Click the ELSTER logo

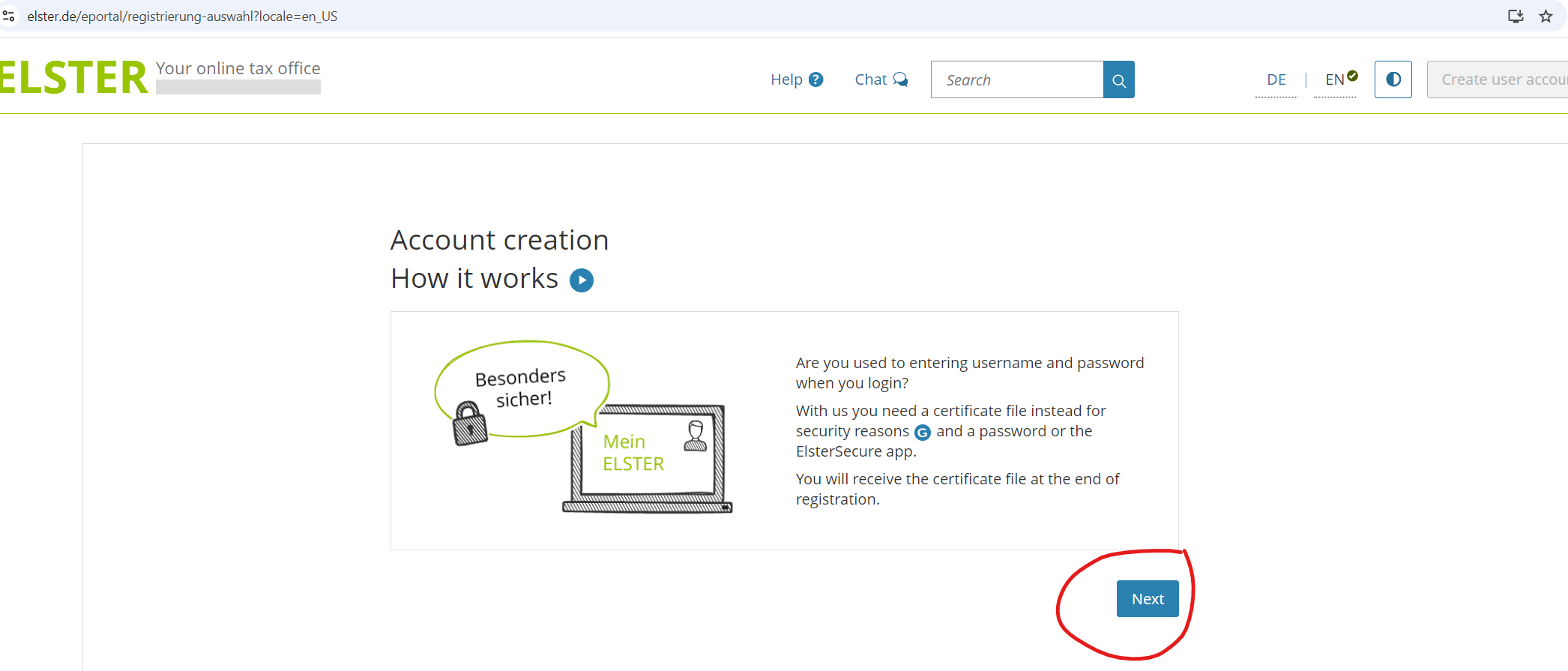pos(73,78)
